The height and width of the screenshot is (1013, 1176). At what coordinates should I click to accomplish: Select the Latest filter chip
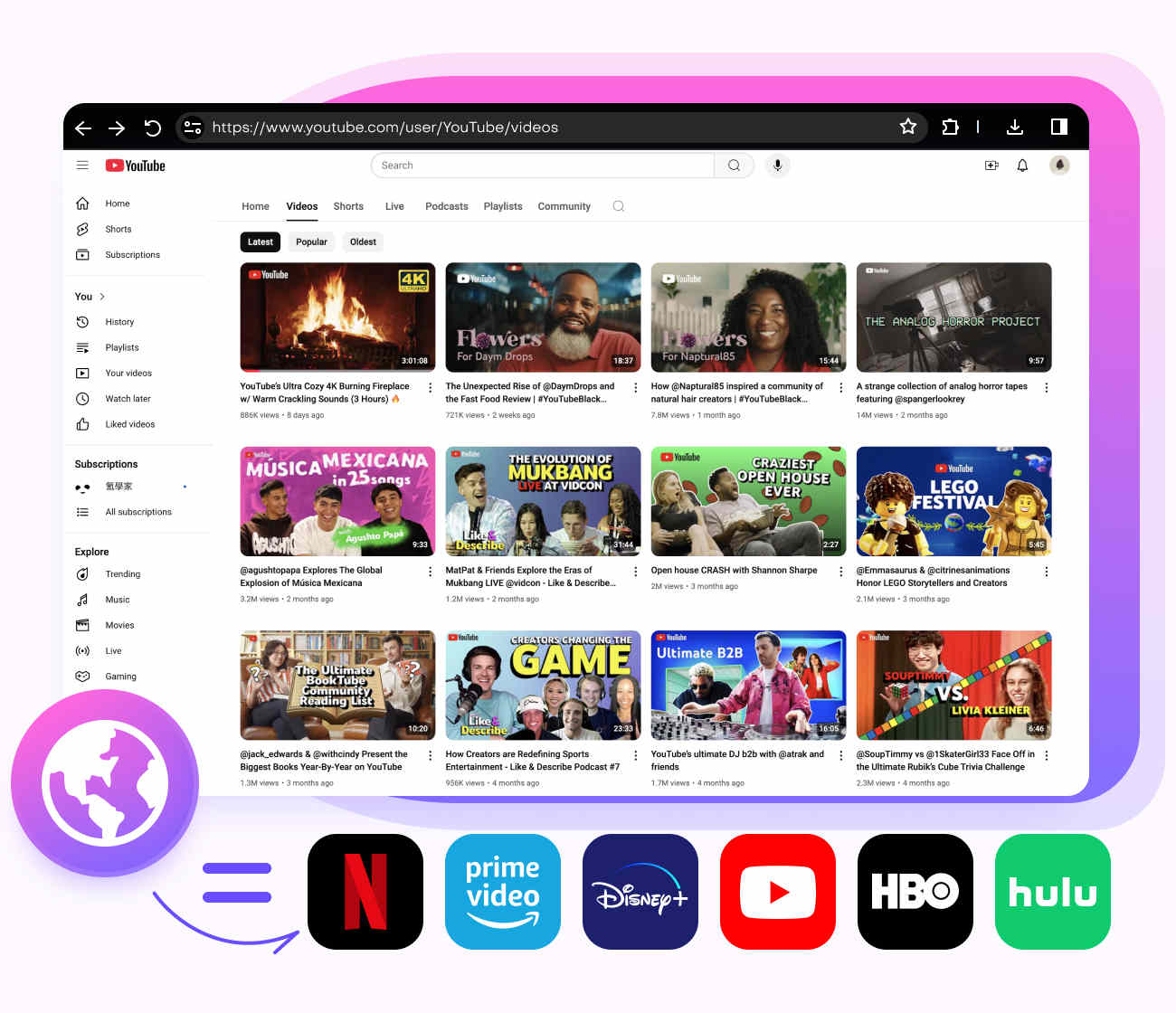[261, 241]
